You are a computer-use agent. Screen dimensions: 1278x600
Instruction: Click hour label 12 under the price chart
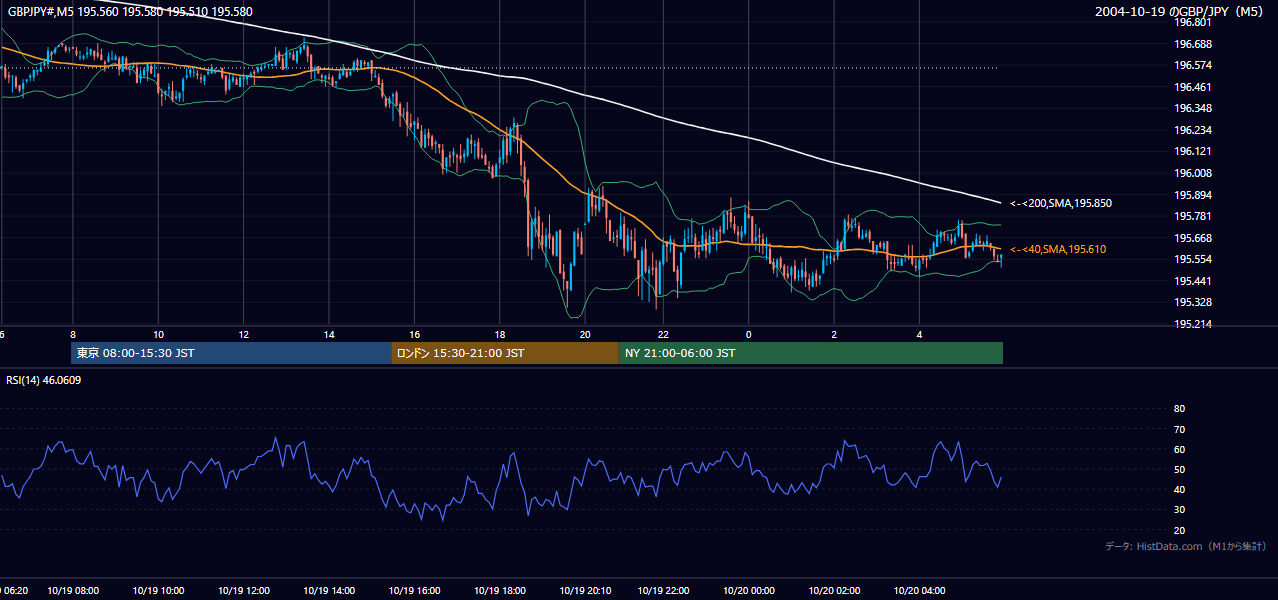244,335
